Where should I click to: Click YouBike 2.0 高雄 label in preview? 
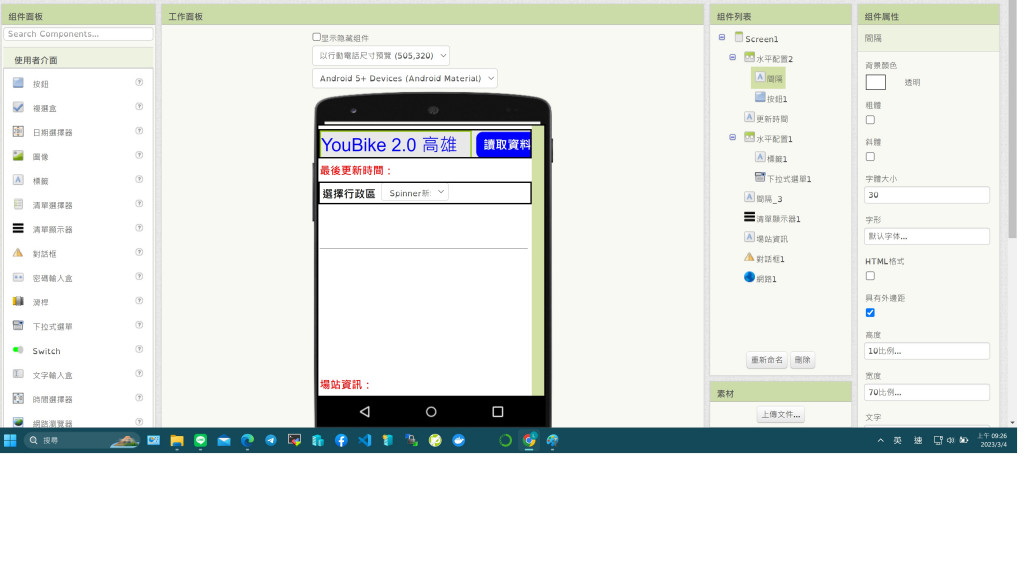(x=395, y=144)
